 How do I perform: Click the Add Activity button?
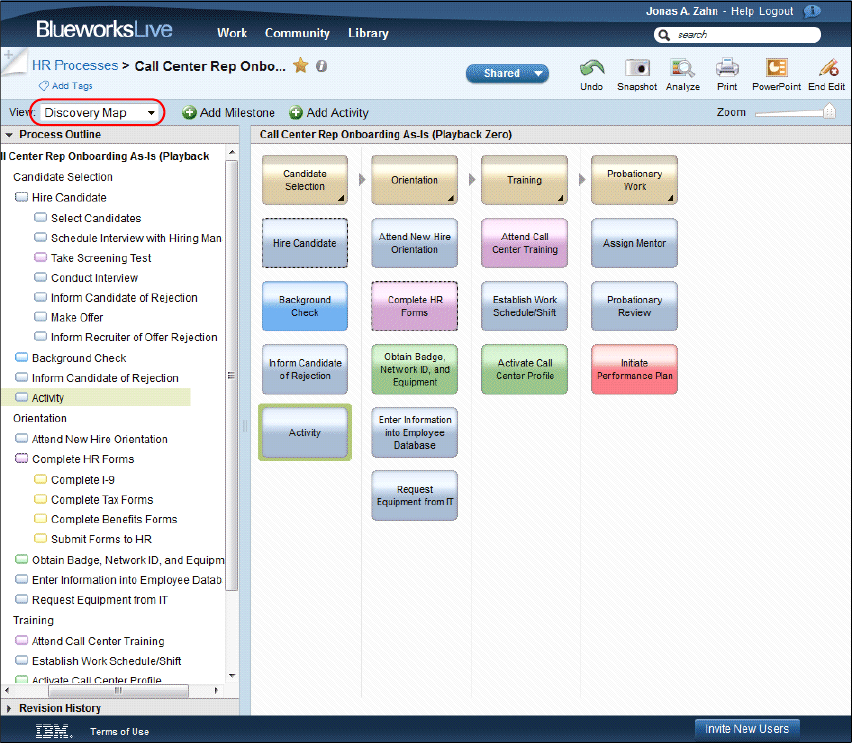click(x=329, y=113)
